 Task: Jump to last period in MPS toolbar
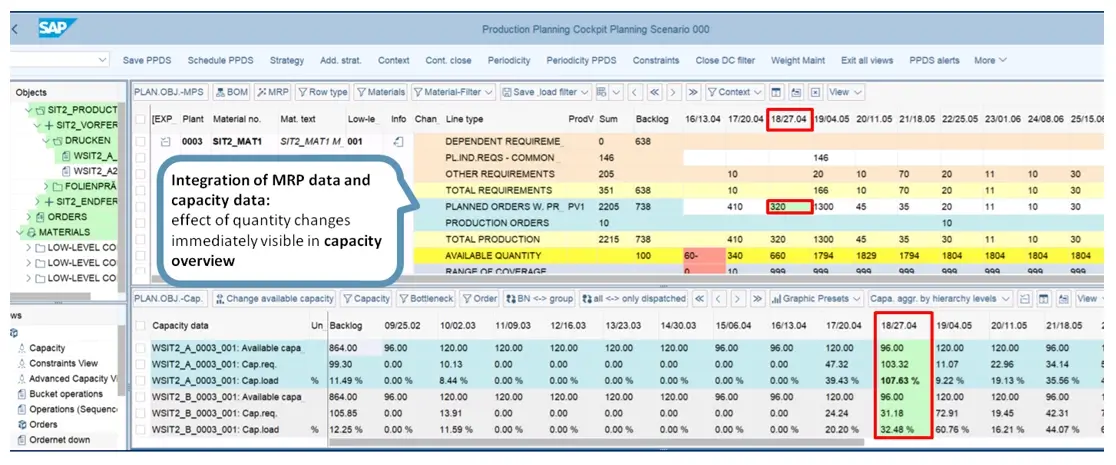tap(693, 93)
